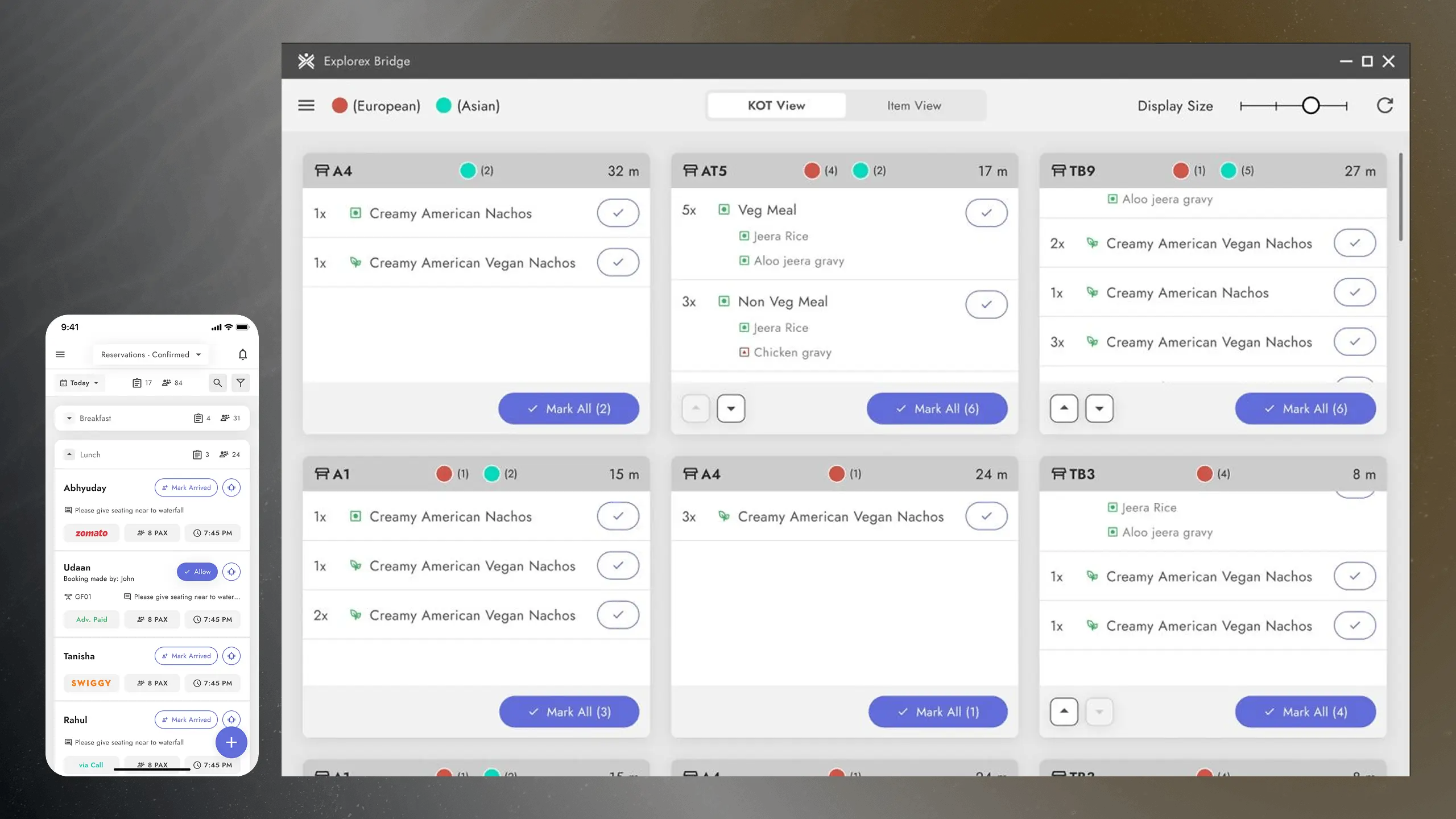Tap the plus add reservation button
Viewport: 1456px width, 819px height.
[x=231, y=742]
